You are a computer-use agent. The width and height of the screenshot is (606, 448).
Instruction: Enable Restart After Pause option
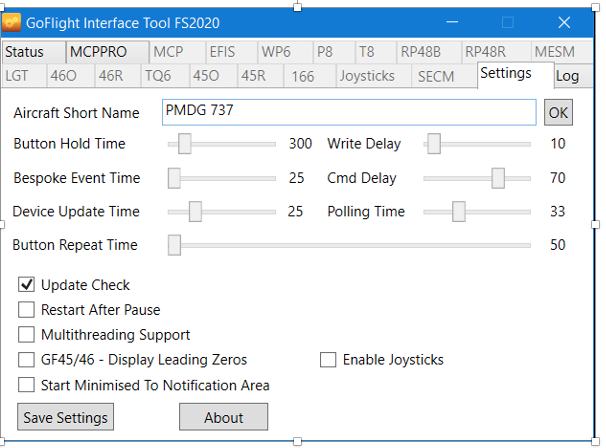point(27,310)
